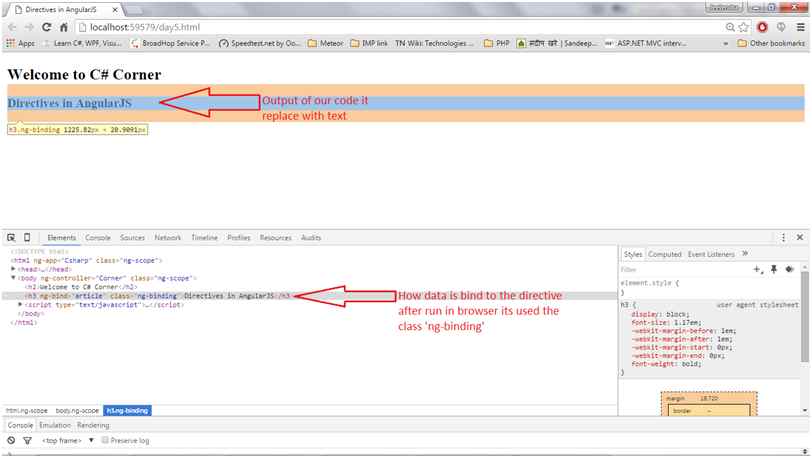Open the IMP link bookmark folder

pos(369,44)
